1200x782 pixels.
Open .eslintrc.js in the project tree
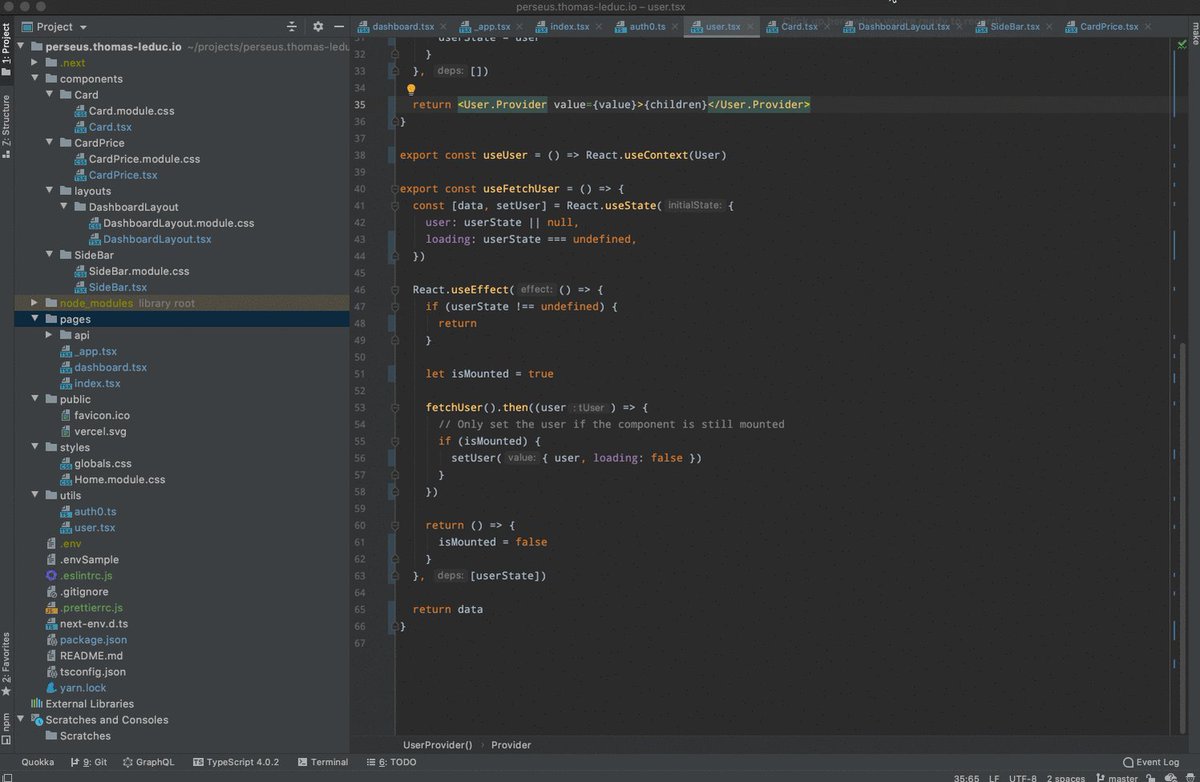pyautogui.click(x=79, y=575)
